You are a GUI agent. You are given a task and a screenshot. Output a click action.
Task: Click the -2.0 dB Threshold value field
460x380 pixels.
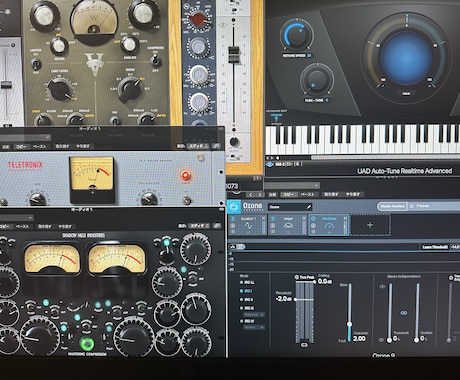pos(284,299)
